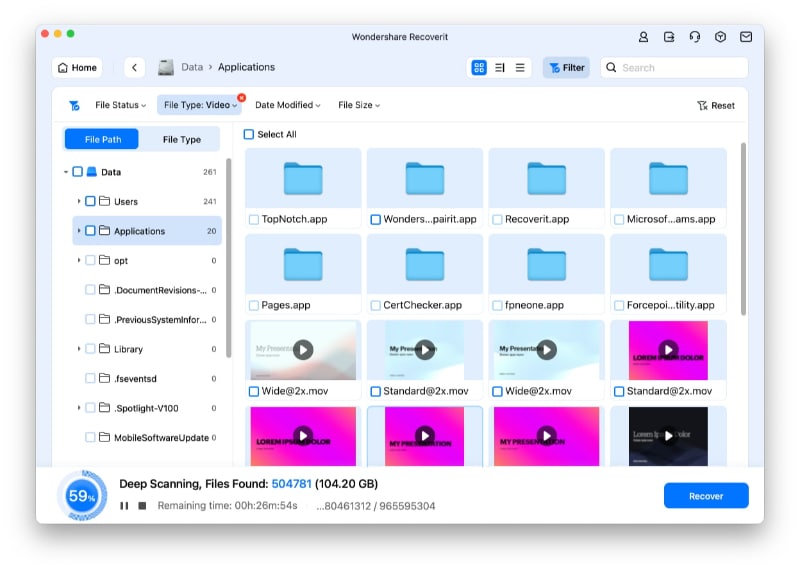Expand the Users folder arrow
Image resolution: width=800 pixels, height=571 pixels.
(x=79, y=202)
